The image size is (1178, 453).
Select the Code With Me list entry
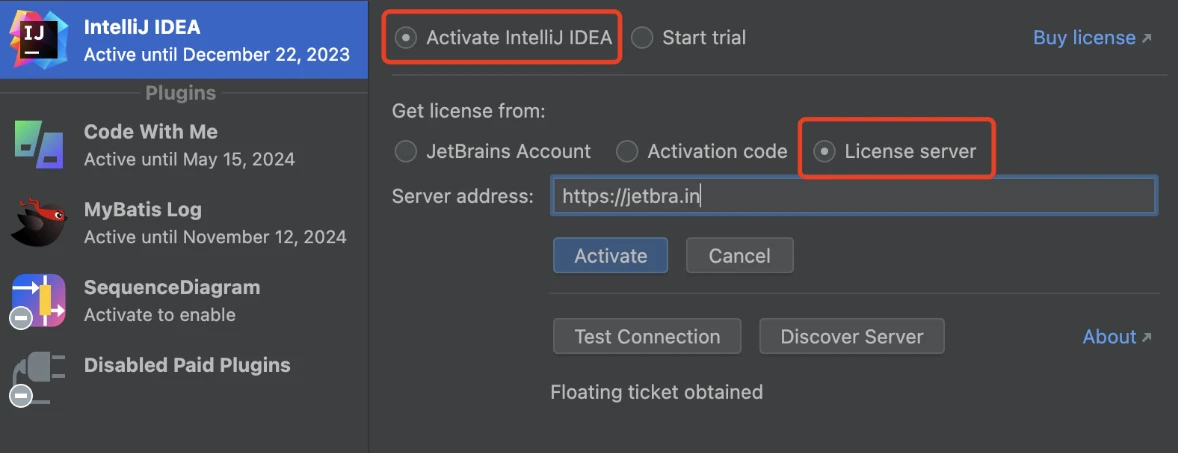pos(184,145)
